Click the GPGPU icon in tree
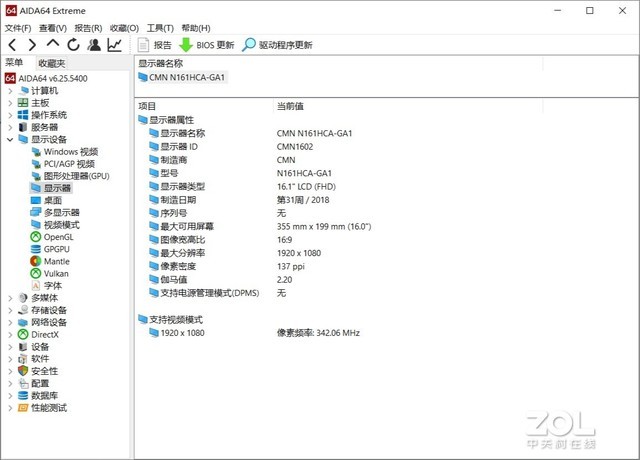The width and height of the screenshot is (640, 460). click(36, 249)
